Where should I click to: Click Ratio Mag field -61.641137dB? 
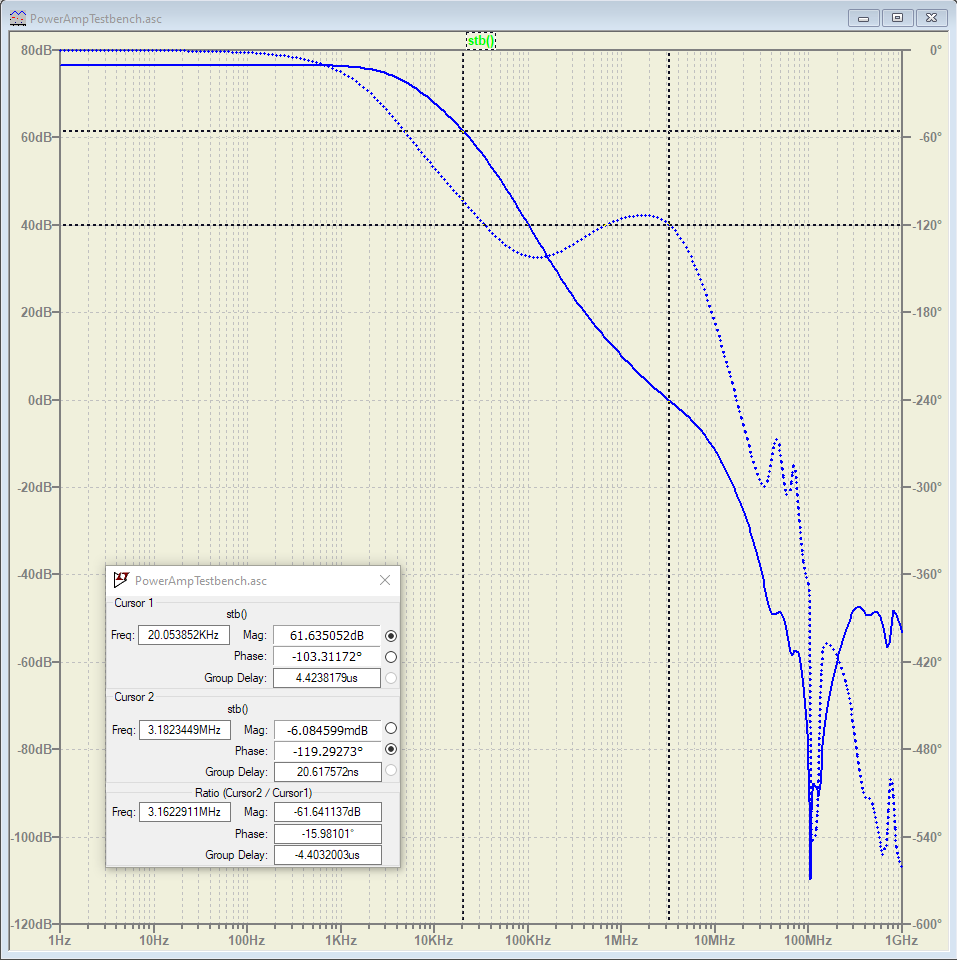point(328,812)
